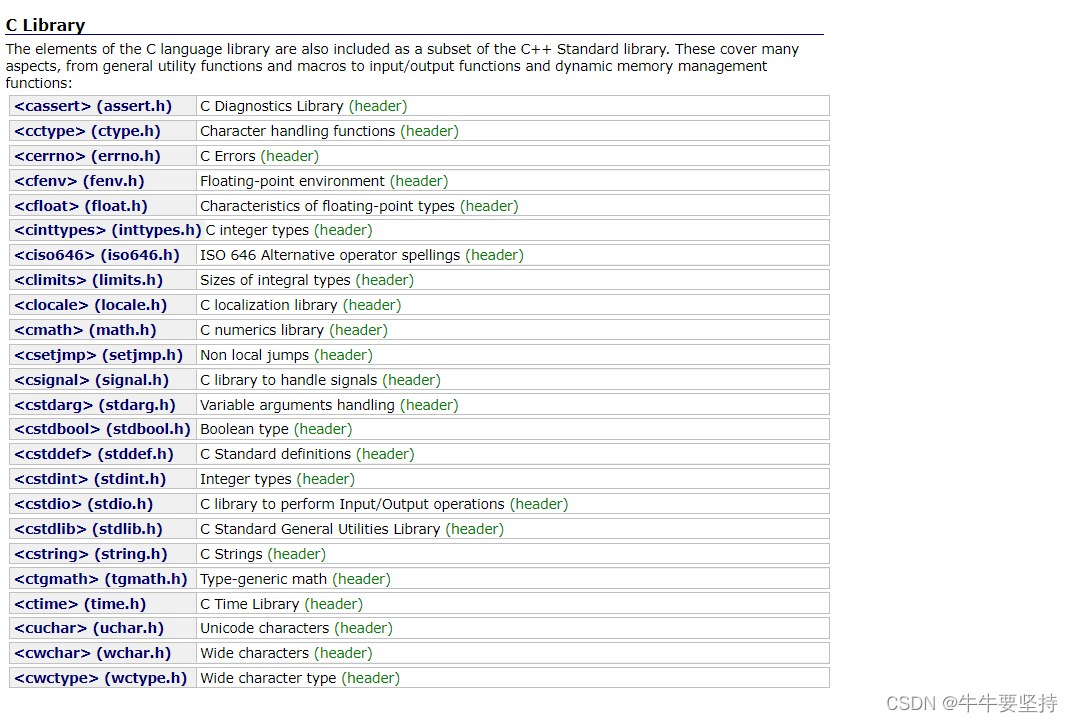Click 'C library to perform Input/Output operations'
Image resolution: width=1073 pixels, height=722 pixels.
click(x=352, y=504)
